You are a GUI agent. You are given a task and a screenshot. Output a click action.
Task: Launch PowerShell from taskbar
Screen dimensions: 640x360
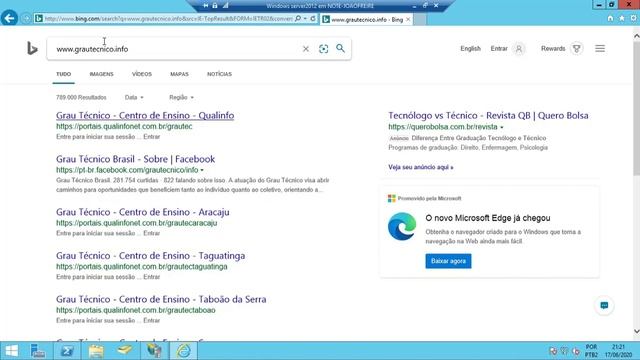click(x=67, y=351)
